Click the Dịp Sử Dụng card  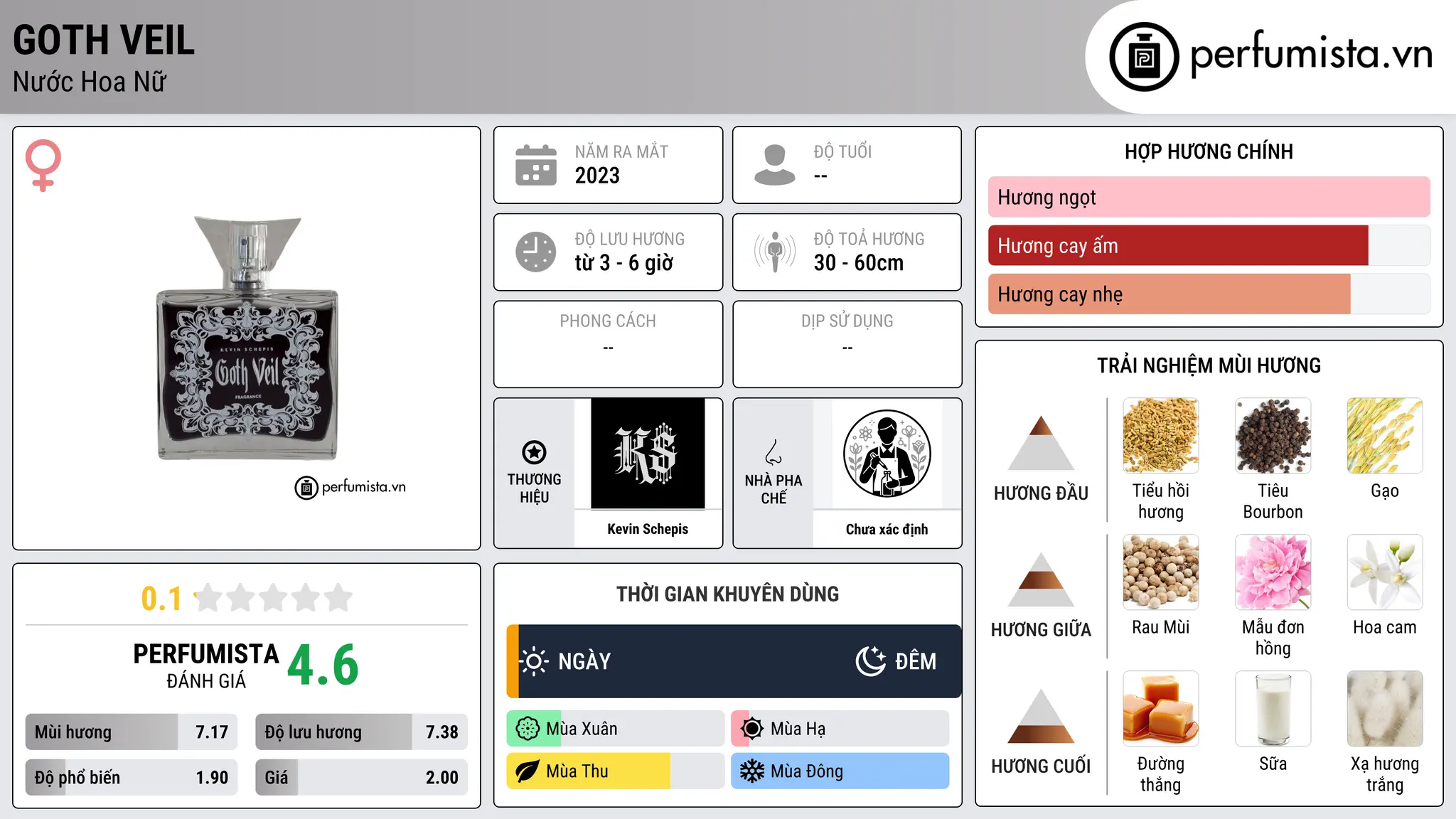pyautogui.click(x=847, y=344)
